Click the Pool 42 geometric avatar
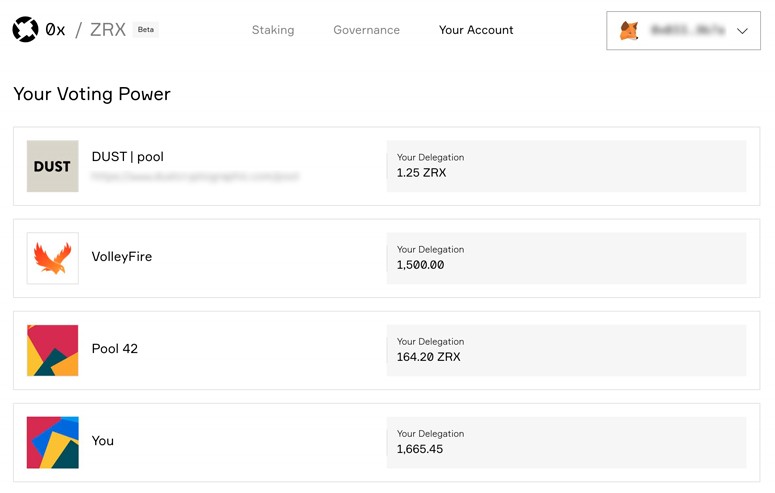775x493 pixels. click(x=52, y=350)
